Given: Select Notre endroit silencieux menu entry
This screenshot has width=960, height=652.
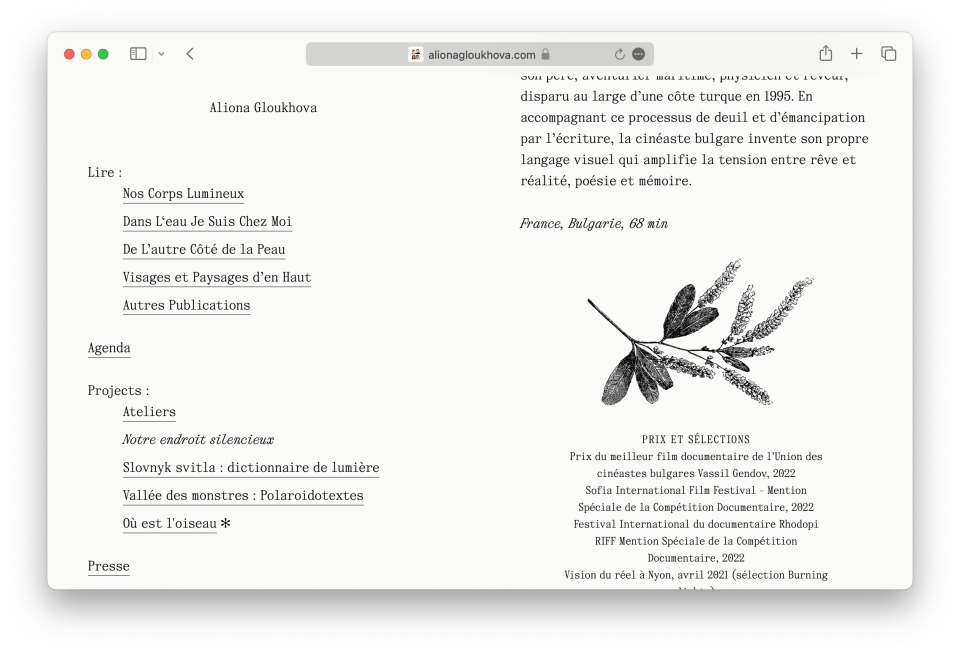Looking at the screenshot, I should click(x=198, y=440).
